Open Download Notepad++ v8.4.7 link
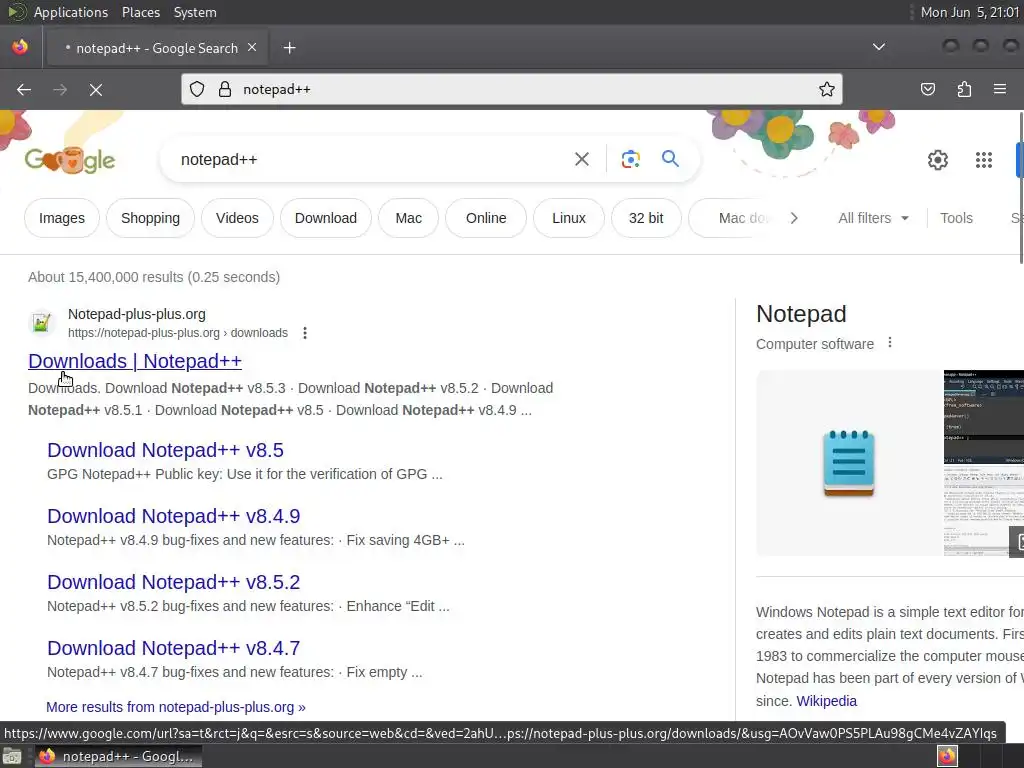Viewport: 1024px width, 768px height. [174, 648]
